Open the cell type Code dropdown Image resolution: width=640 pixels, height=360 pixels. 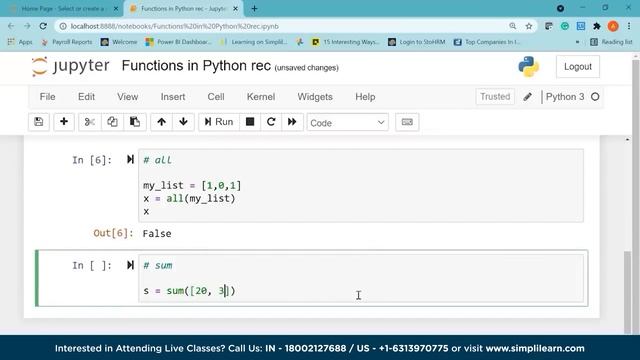(x=347, y=123)
